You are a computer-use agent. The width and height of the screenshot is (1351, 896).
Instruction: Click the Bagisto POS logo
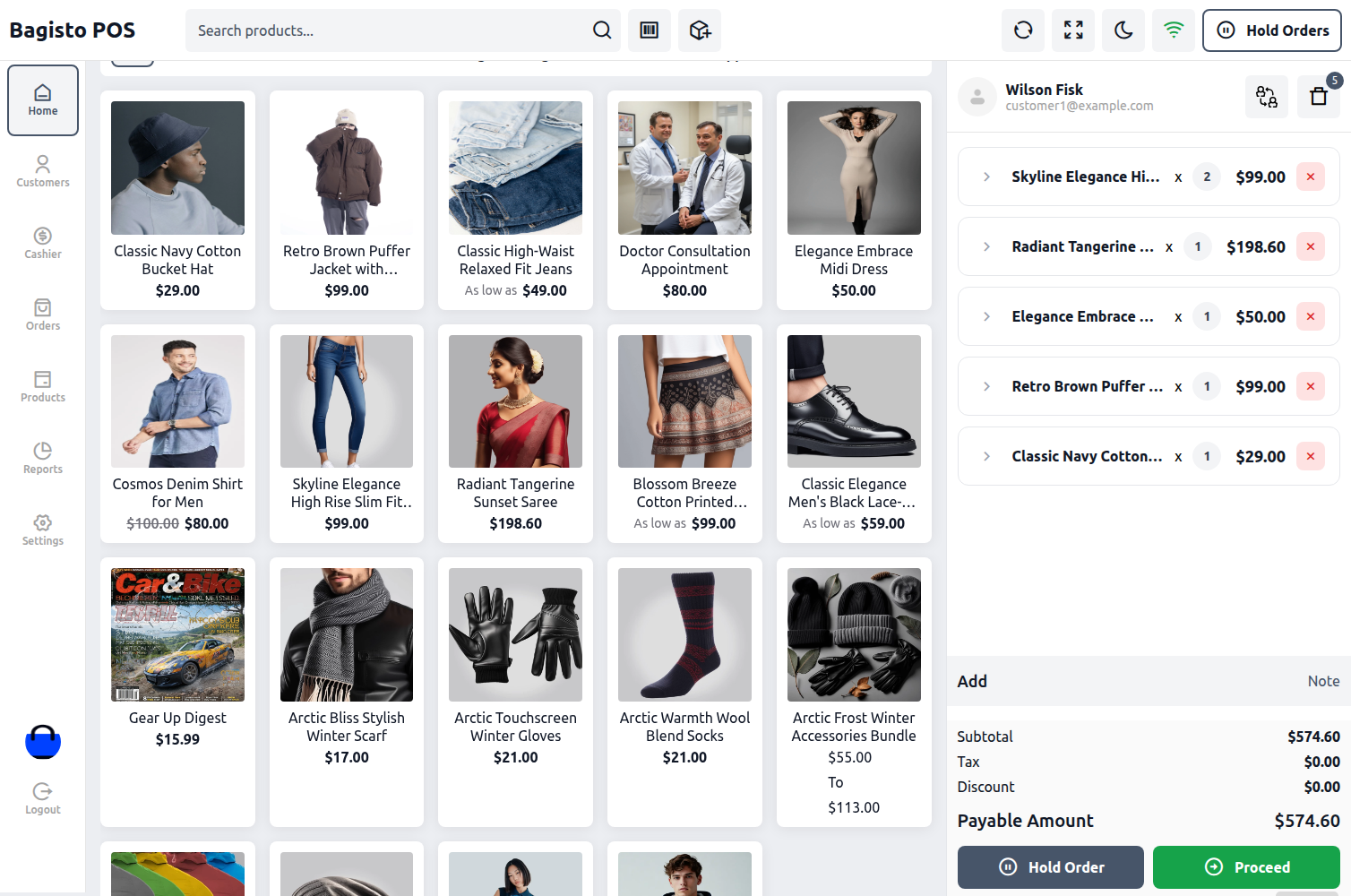tap(73, 30)
